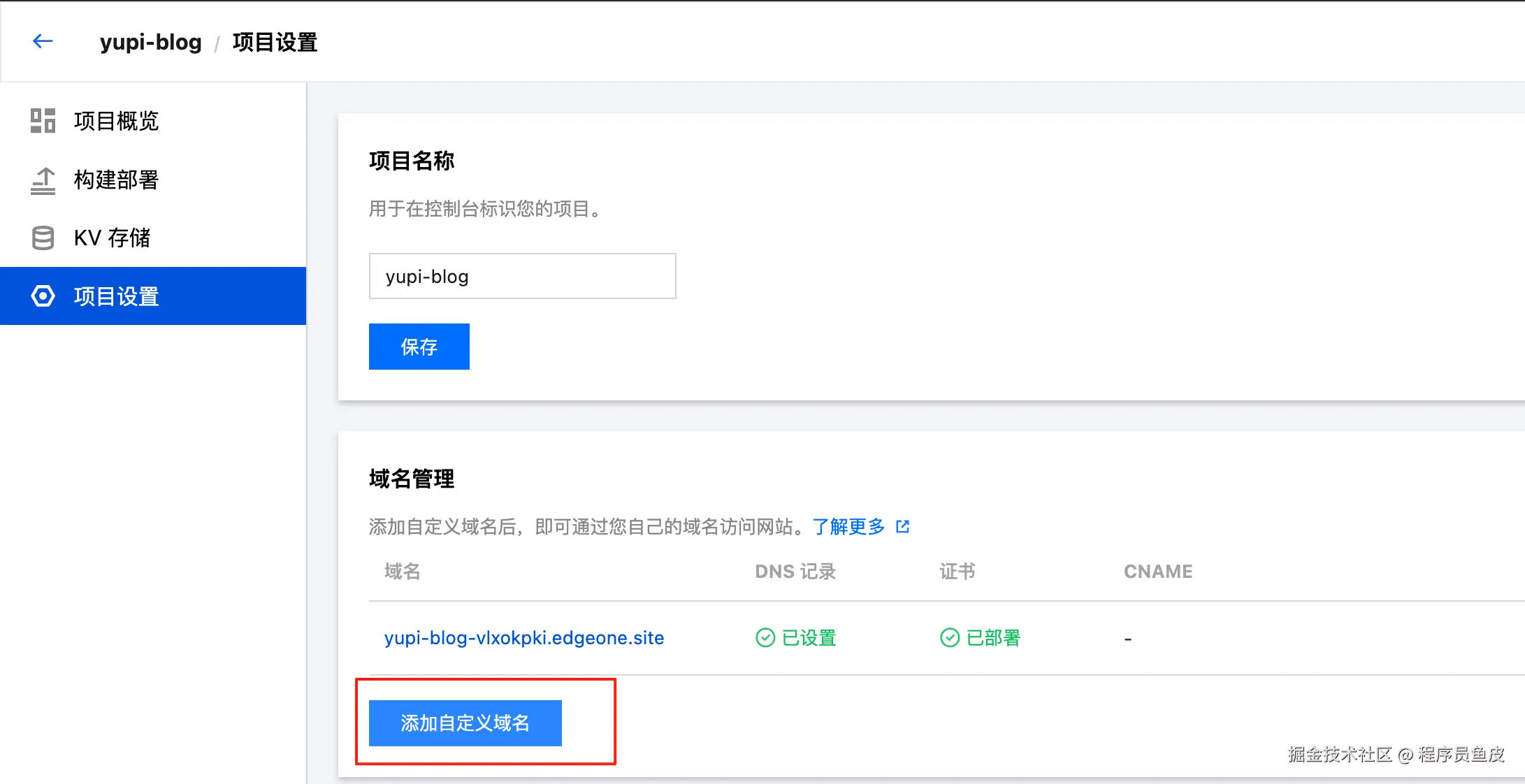
Task: Click the yupi-blog breadcrumb title
Action: (x=150, y=42)
